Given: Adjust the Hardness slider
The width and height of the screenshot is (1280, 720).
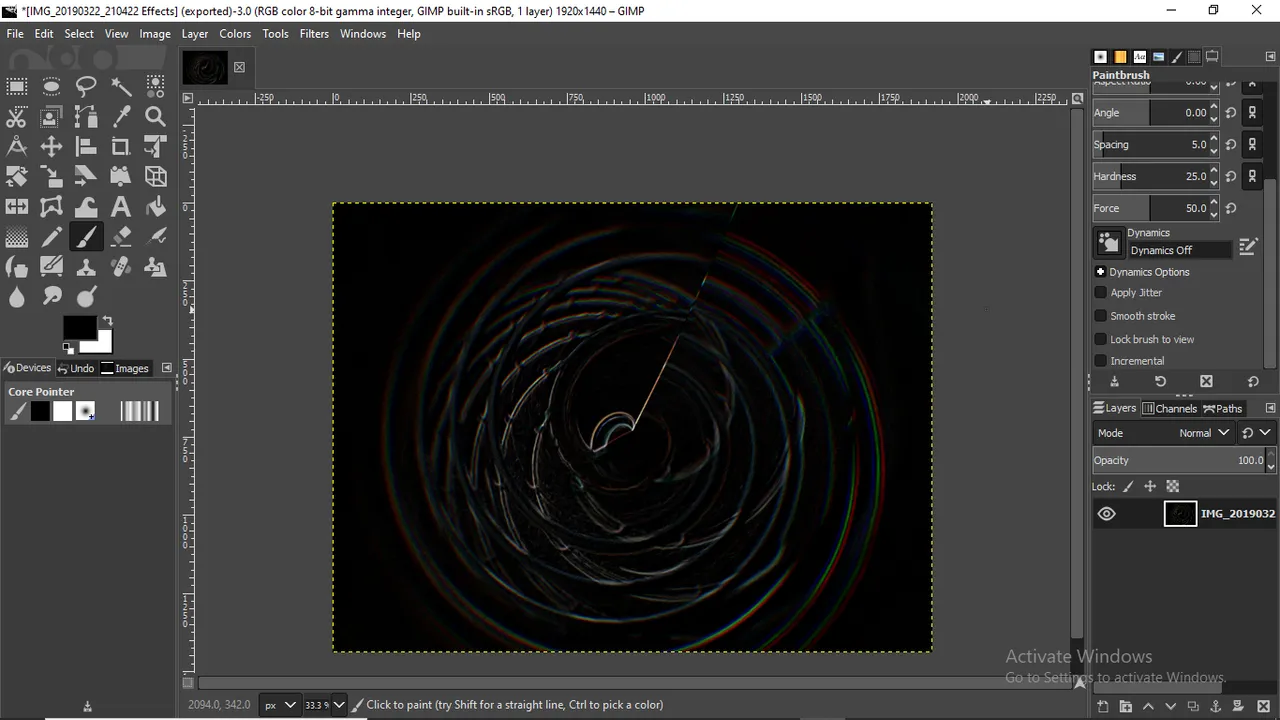Looking at the screenshot, I should point(1150,176).
